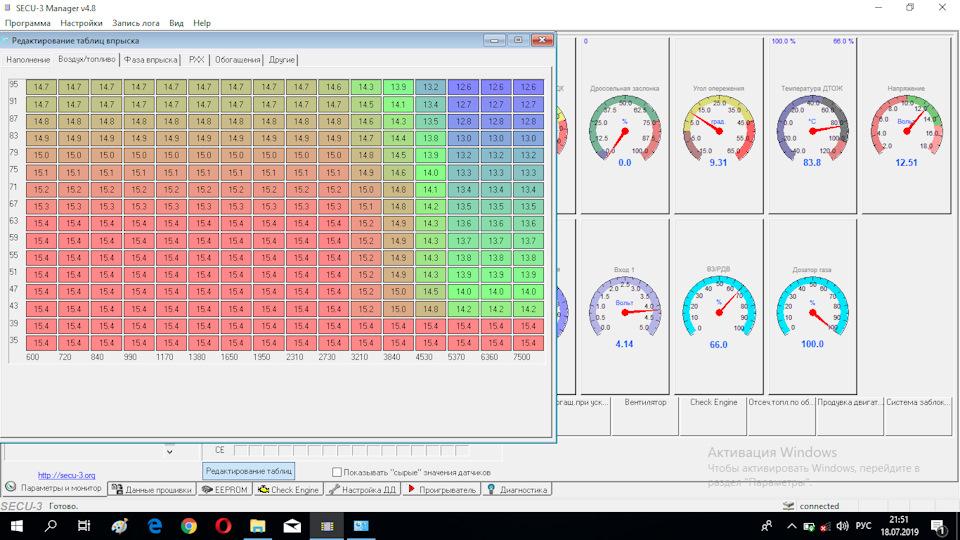
Task: Select the 15.0 cell in row 79, column 600
Action: click(x=41, y=156)
